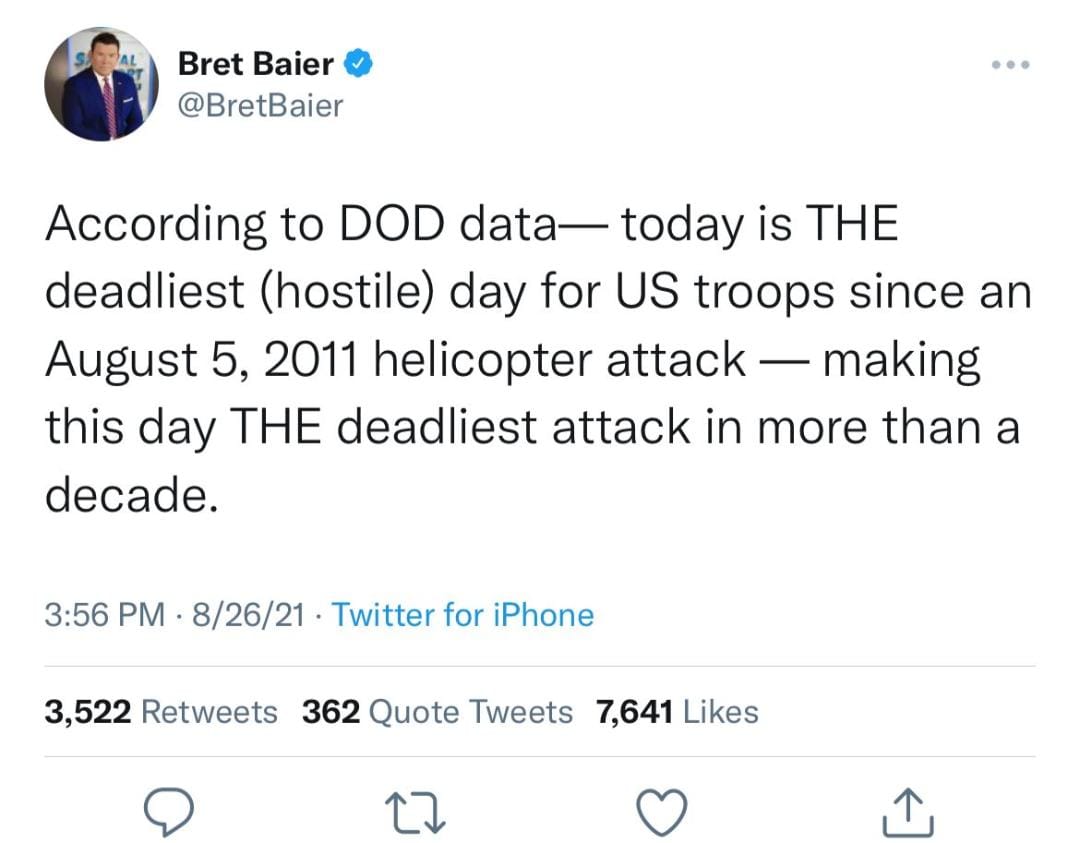Click the 8/26/21 date
The height and width of the screenshot is (843, 1080).
click(249, 614)
